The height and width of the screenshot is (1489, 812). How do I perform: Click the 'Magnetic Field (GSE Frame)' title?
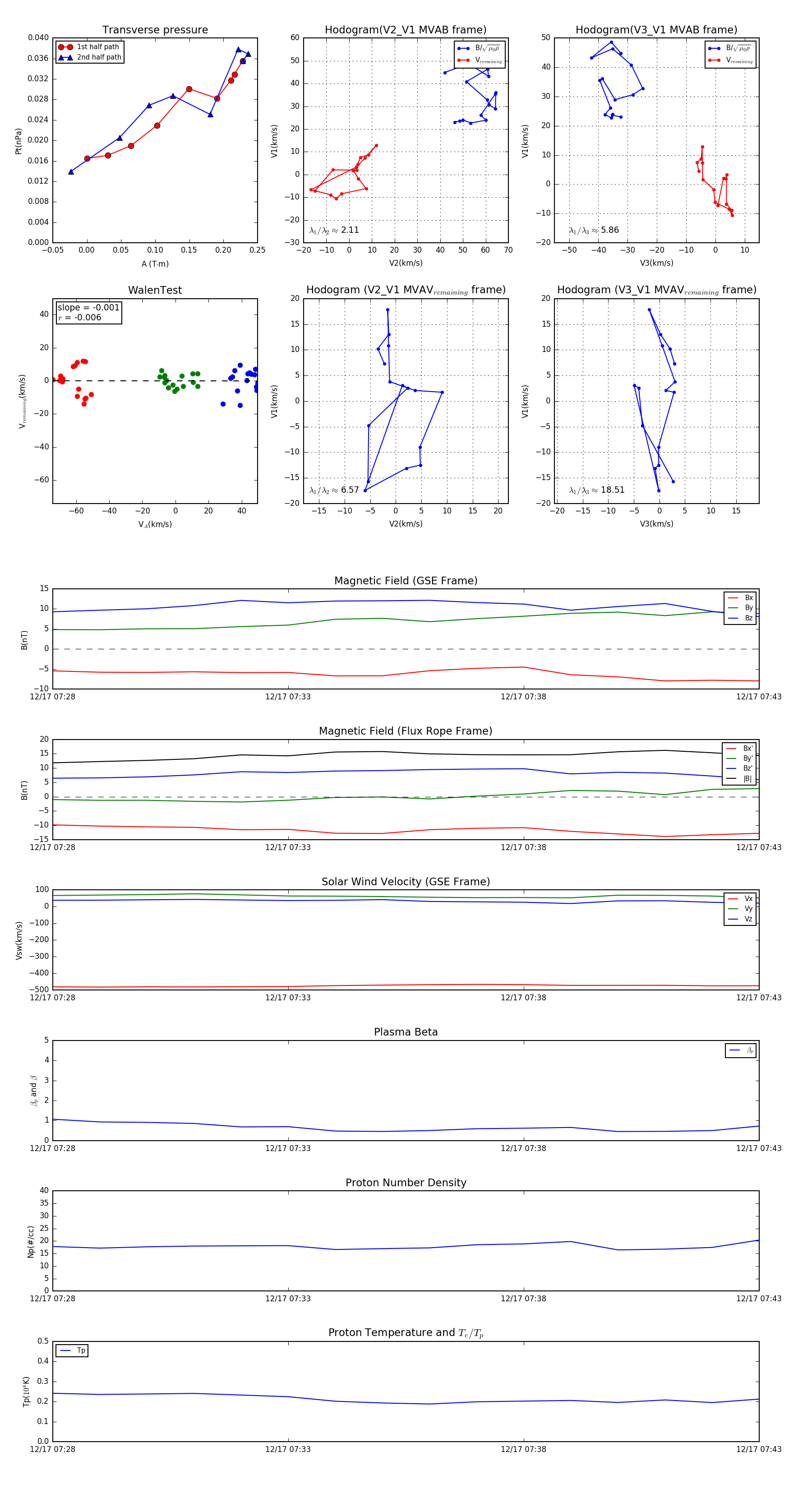pos(406,581)
